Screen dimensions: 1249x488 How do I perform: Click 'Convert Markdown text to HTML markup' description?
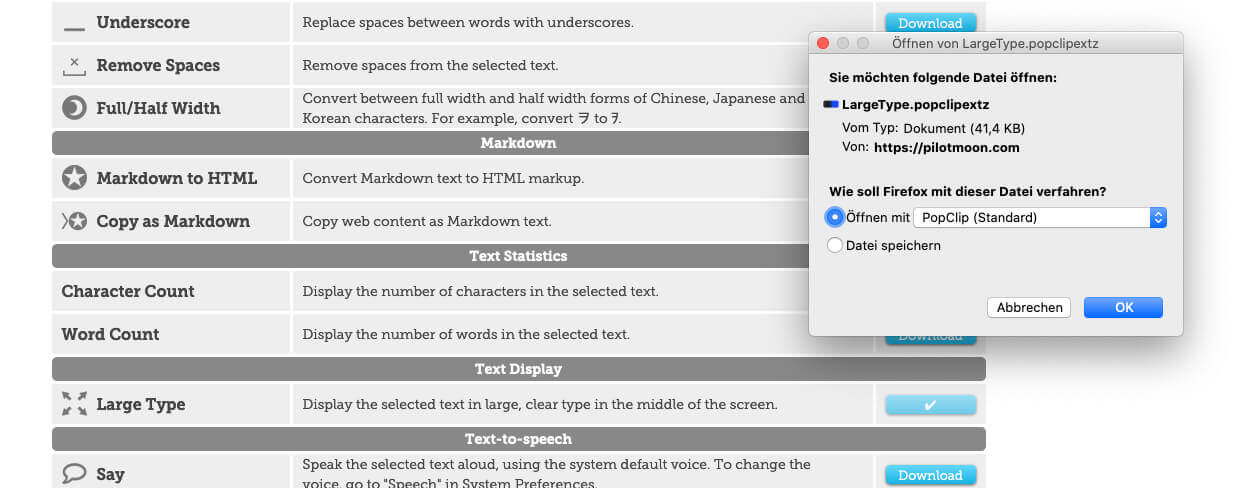443,178
